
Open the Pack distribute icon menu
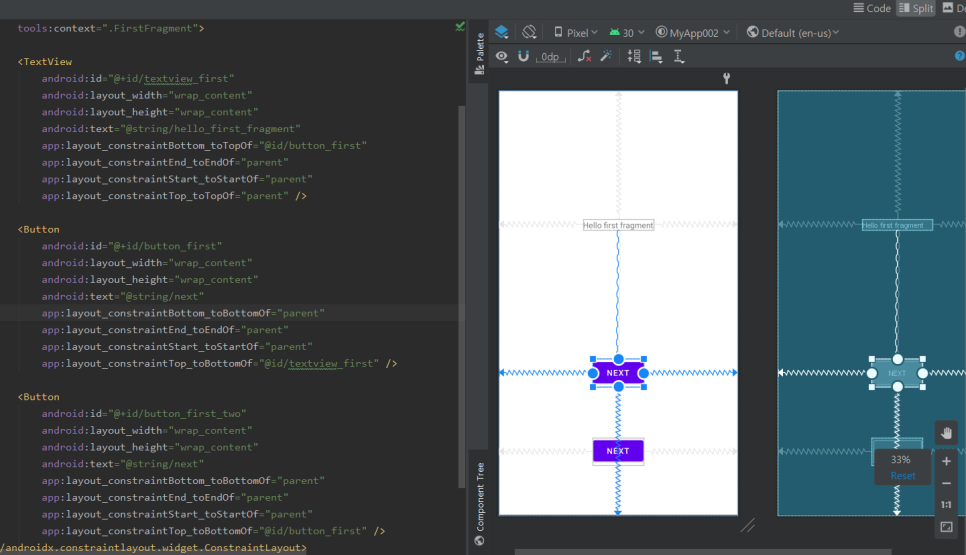pyautogui.click(x=634, y=57)
